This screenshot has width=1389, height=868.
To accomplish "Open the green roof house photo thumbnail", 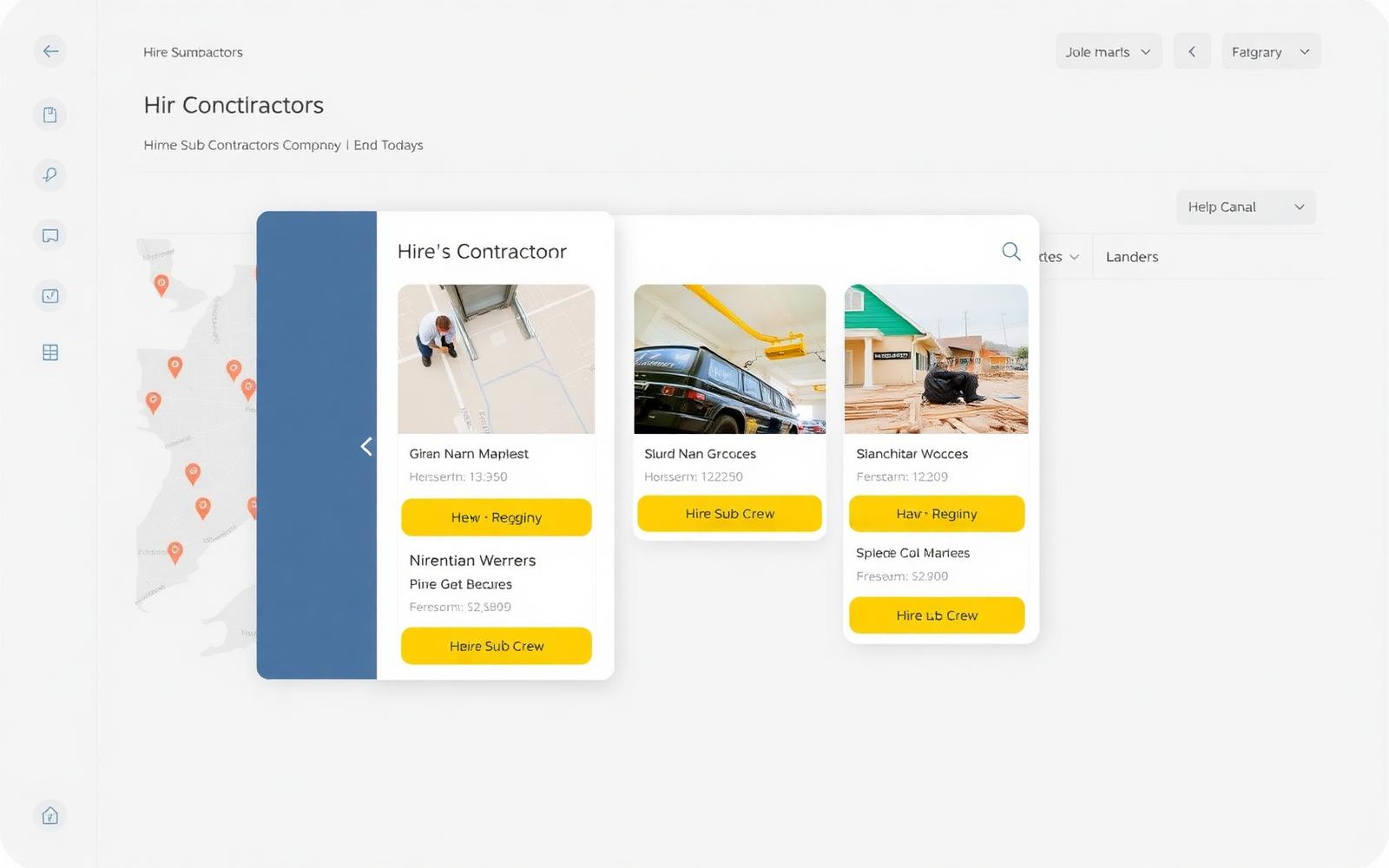I will [x=936, y=358].
